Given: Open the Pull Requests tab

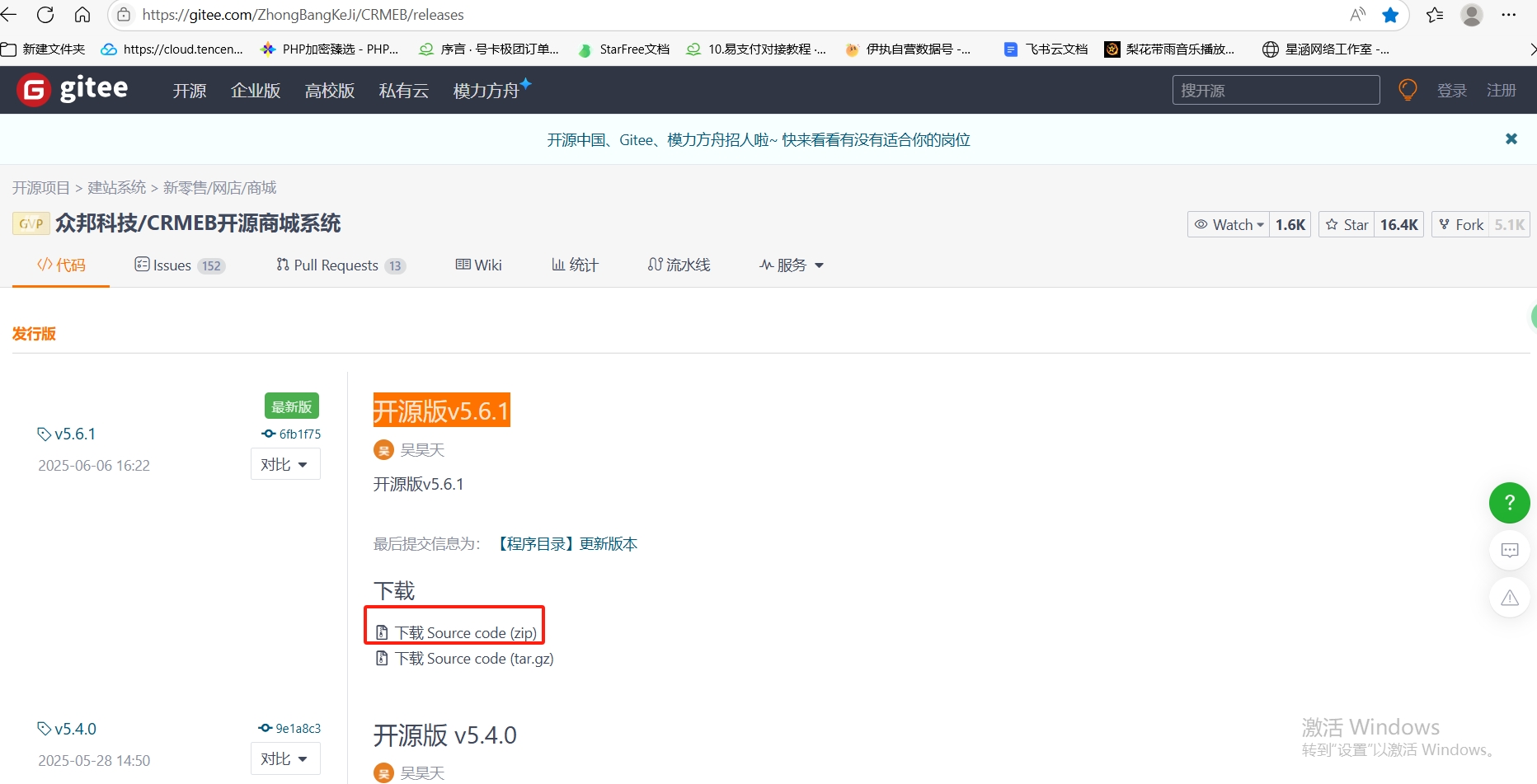Looking at the screenshot, I should tap(341, 265).
